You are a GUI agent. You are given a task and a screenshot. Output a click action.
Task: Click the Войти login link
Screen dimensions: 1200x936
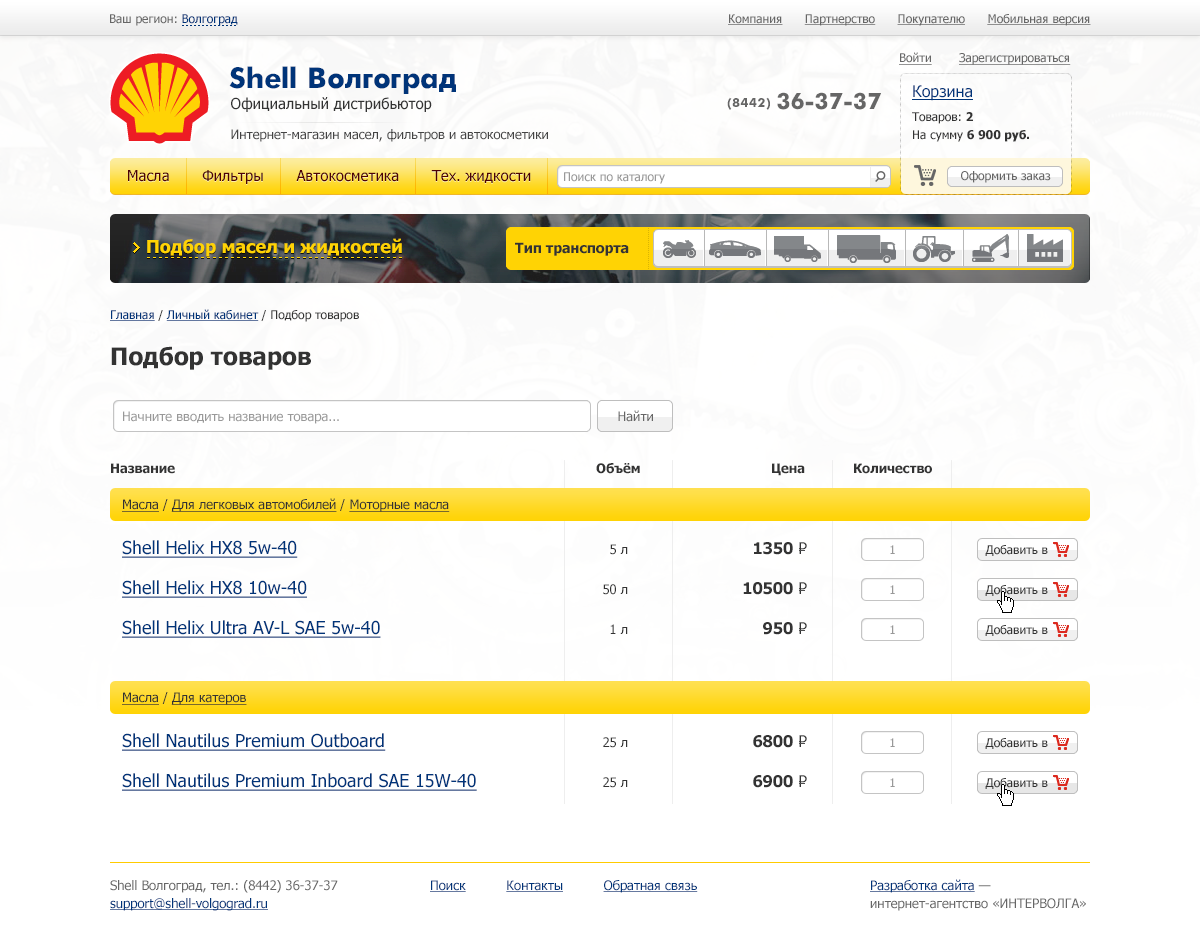[915, 58]
